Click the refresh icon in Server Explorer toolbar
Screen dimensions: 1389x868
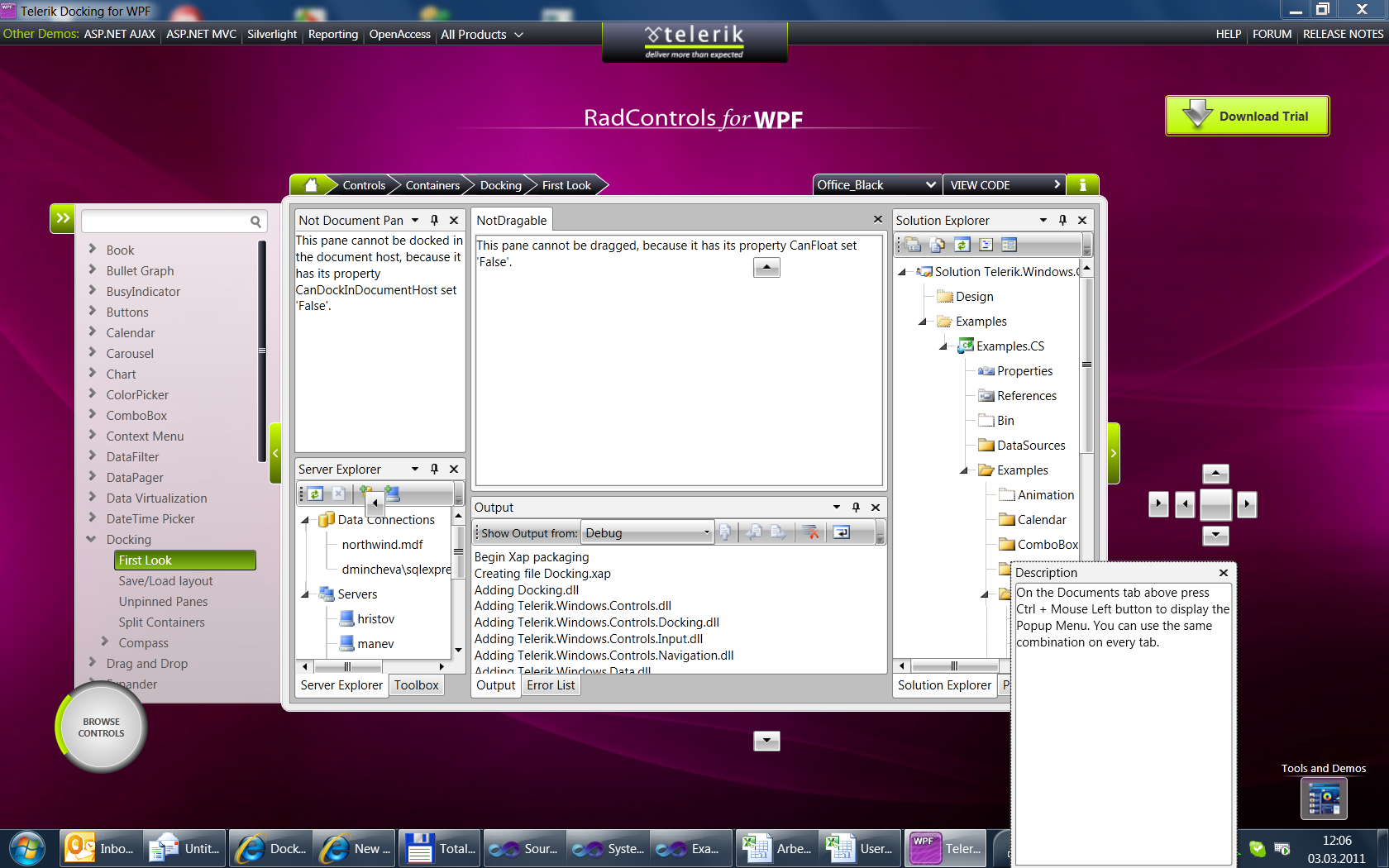pos(315,494)
